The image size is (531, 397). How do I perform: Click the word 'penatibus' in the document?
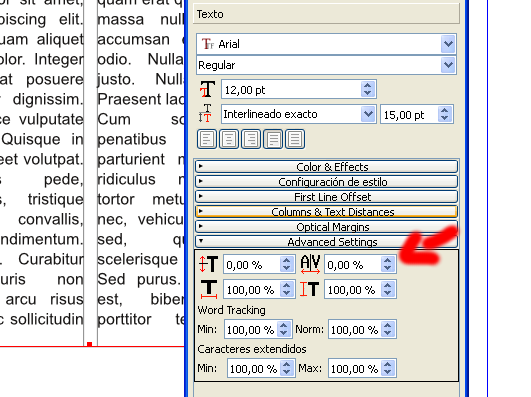(132, 140)
